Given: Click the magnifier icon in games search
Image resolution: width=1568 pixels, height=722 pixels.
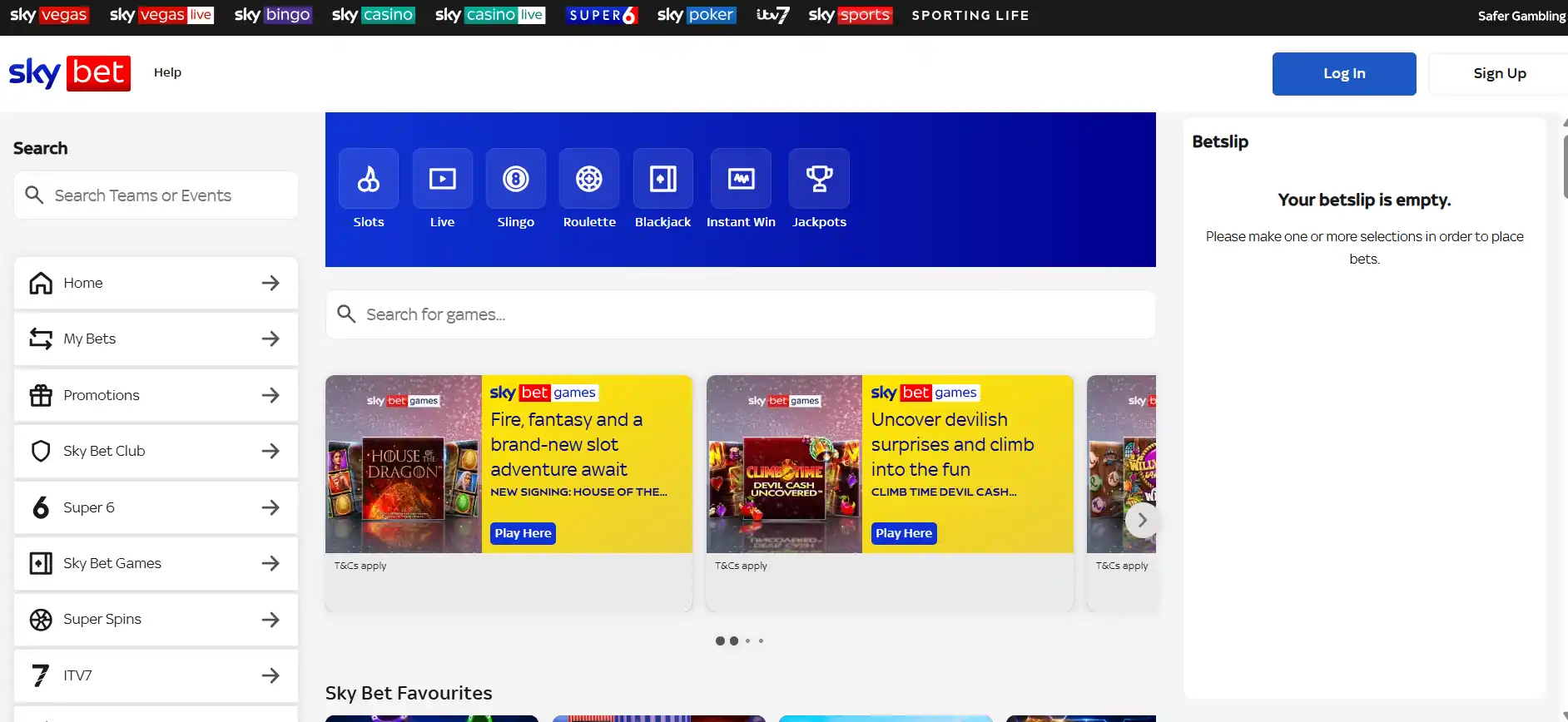Looking at the screenshot, I should click(x=346, y=314).
